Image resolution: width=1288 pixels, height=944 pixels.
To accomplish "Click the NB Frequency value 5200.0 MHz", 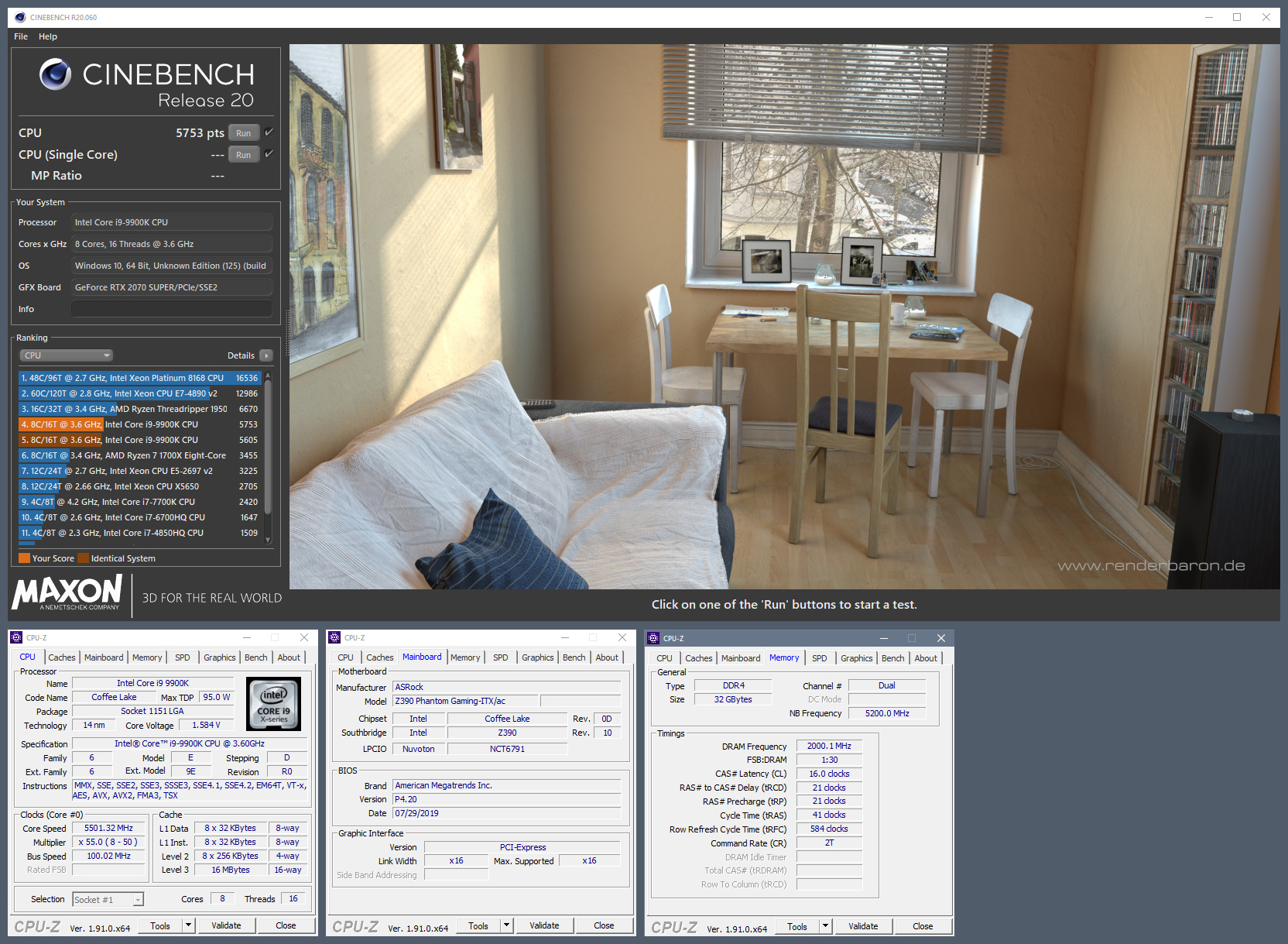I will 887,713.
